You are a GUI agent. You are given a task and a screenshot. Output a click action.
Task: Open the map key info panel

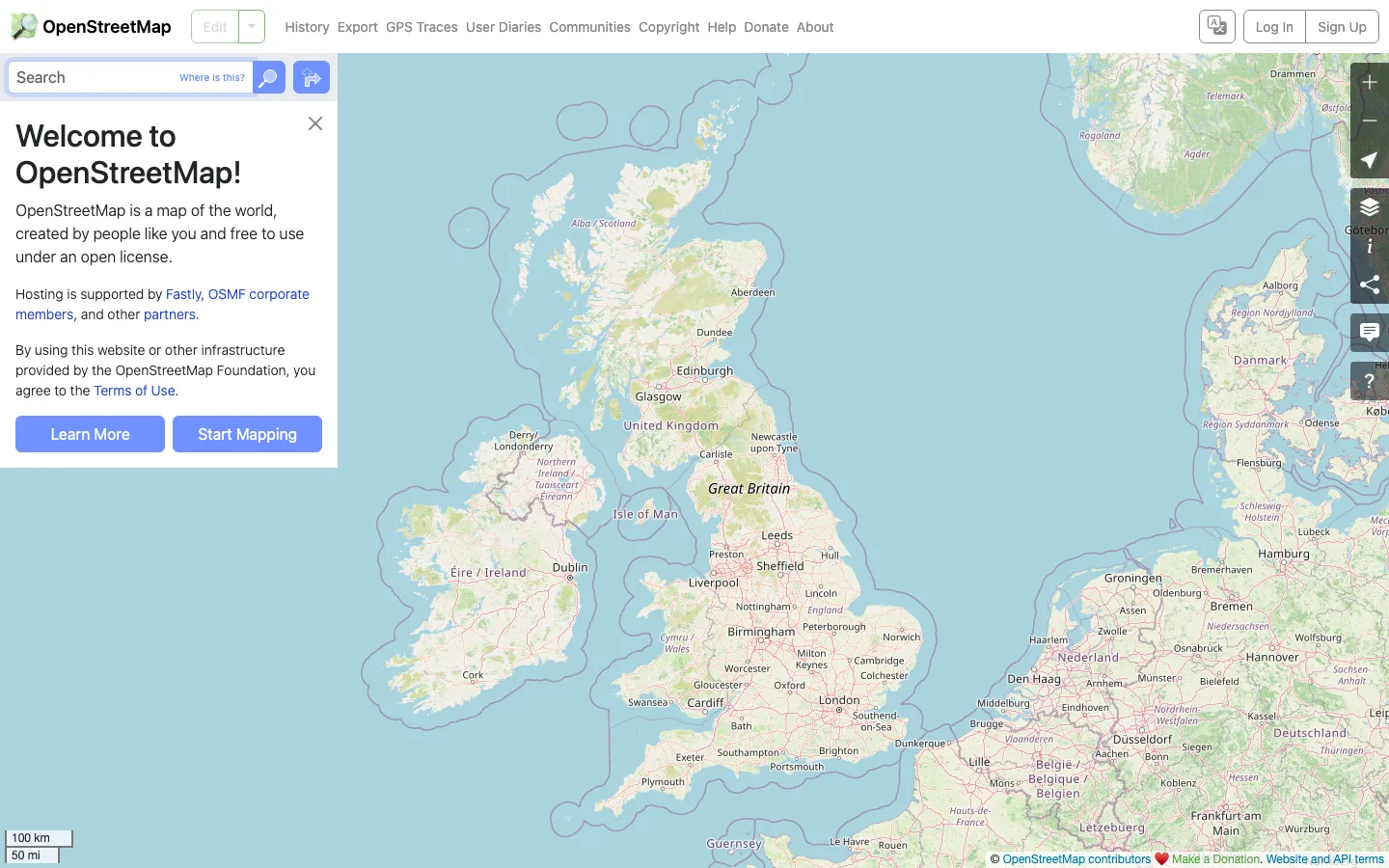[x=1370, y=246]
